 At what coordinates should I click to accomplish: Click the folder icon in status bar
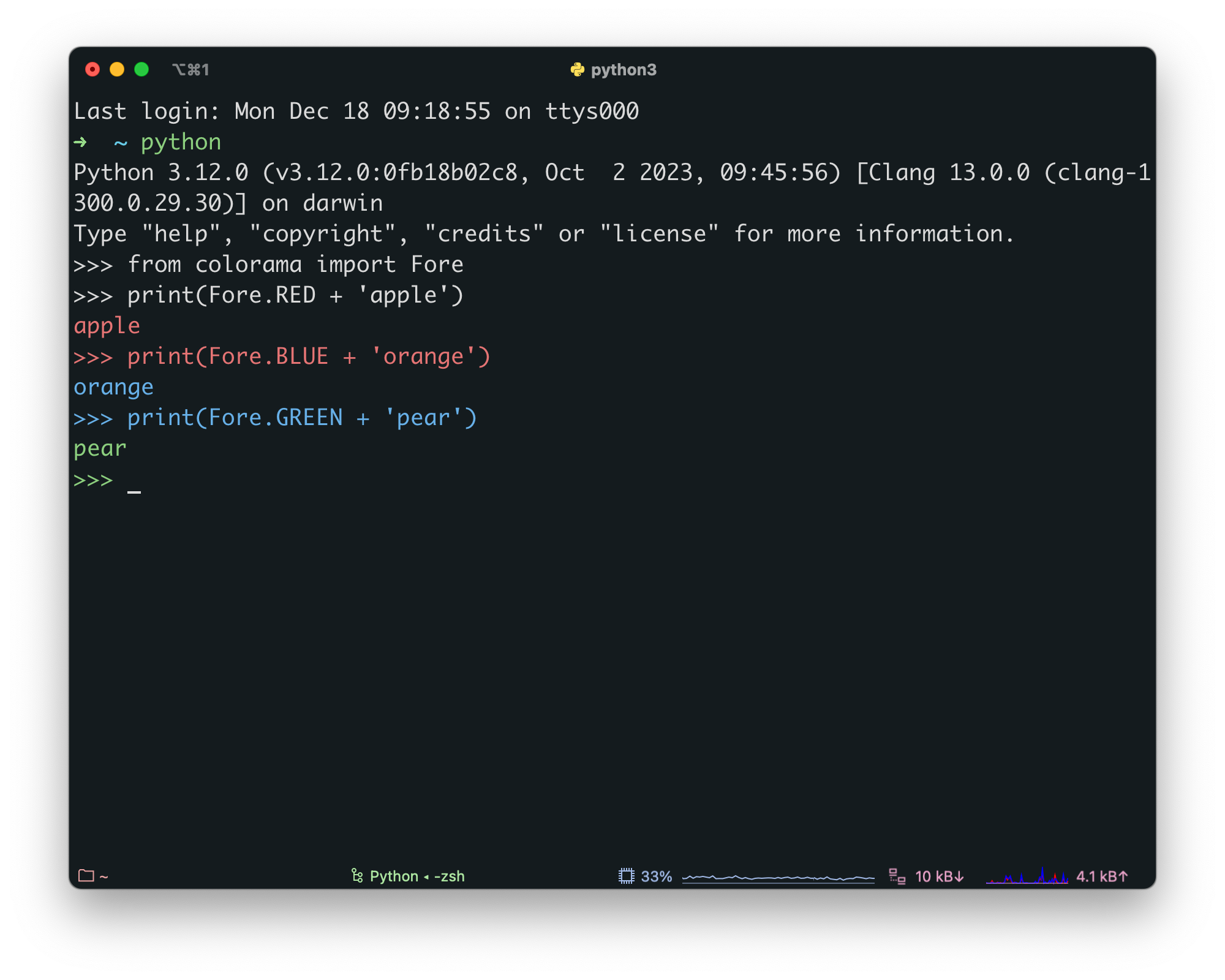pos(86,876)
